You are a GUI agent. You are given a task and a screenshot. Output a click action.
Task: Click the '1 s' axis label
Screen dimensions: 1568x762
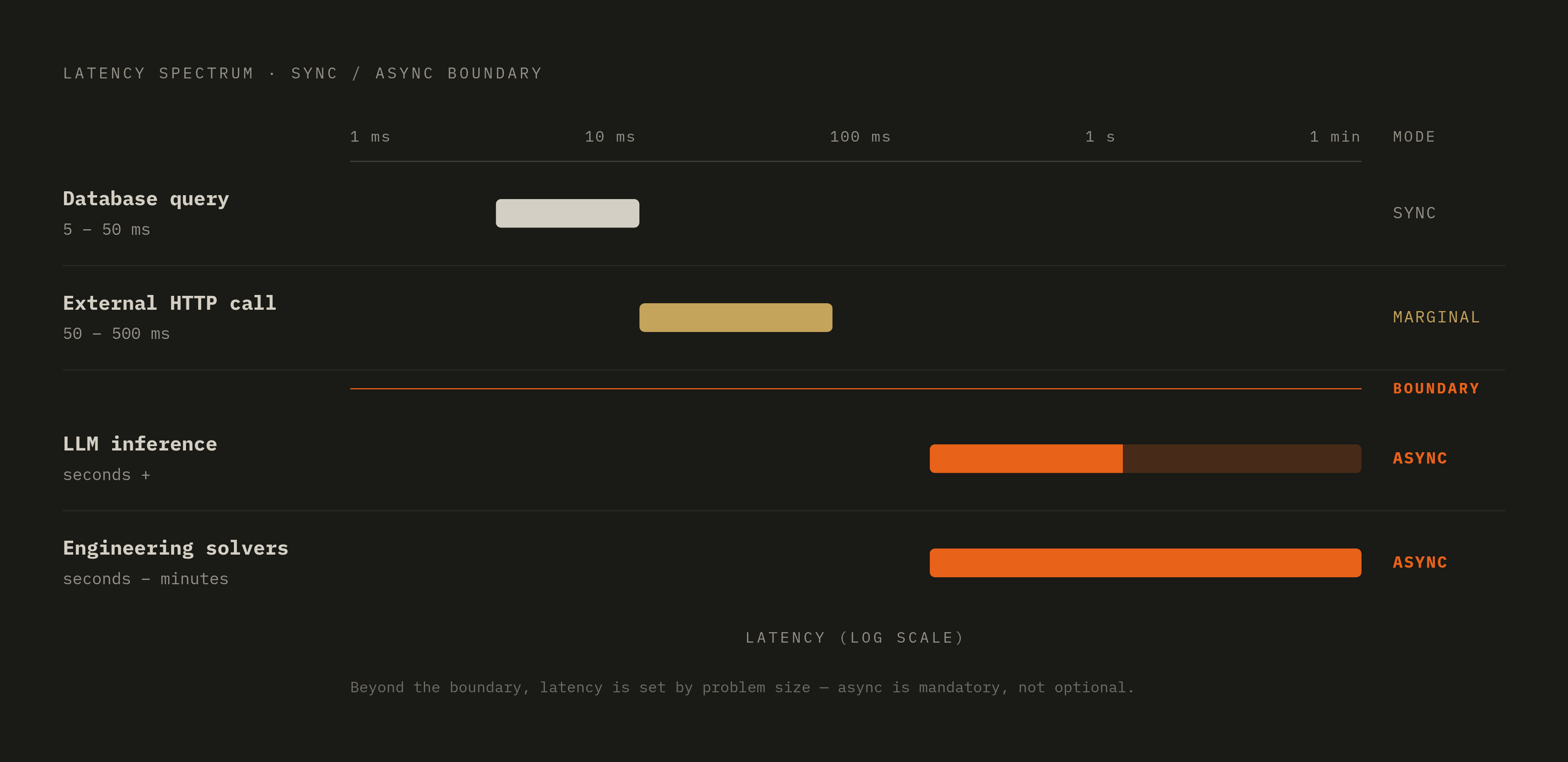tap(1100, 137)
